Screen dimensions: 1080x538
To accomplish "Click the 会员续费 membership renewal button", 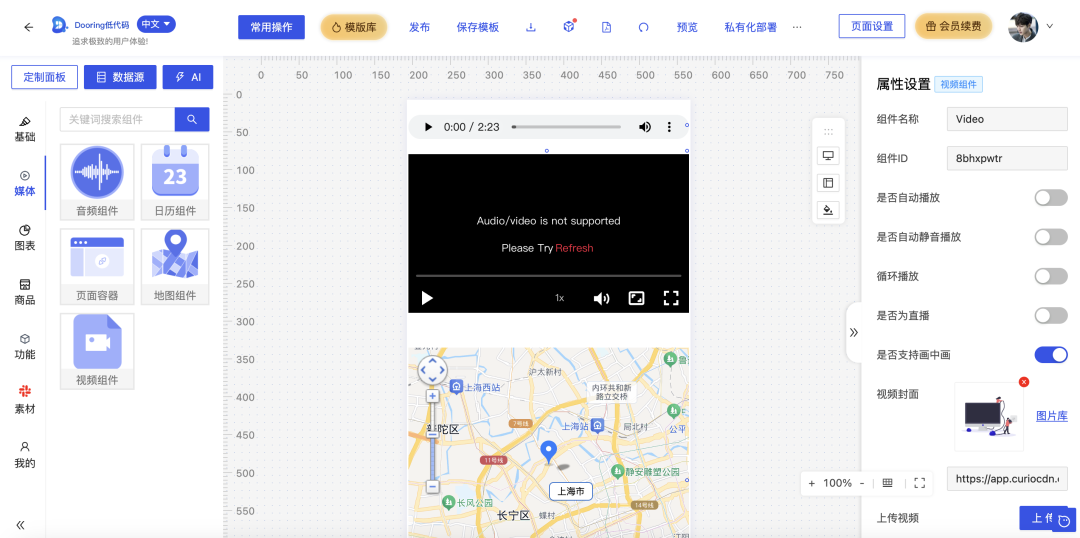I will point(953,26).
